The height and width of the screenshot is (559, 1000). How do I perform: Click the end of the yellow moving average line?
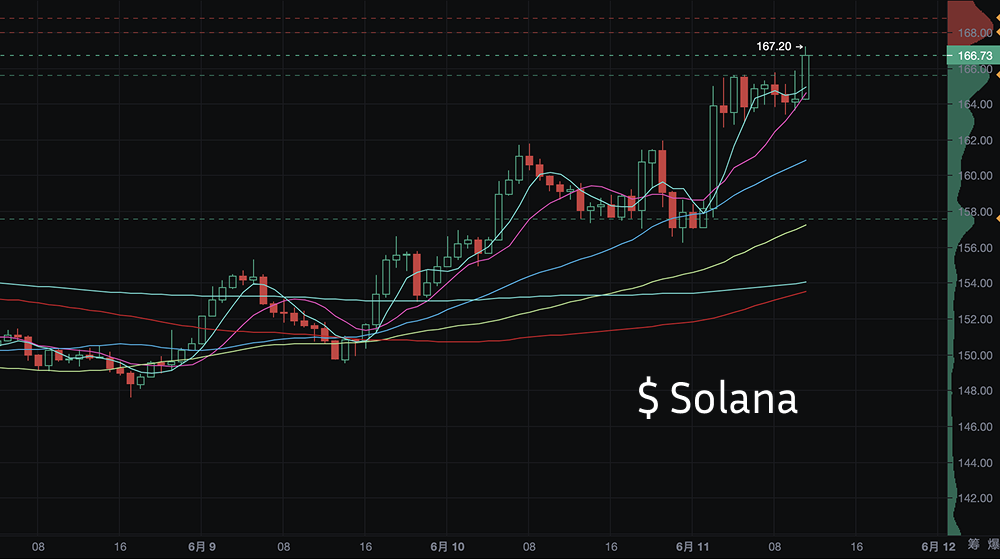(x=805, y=226)
